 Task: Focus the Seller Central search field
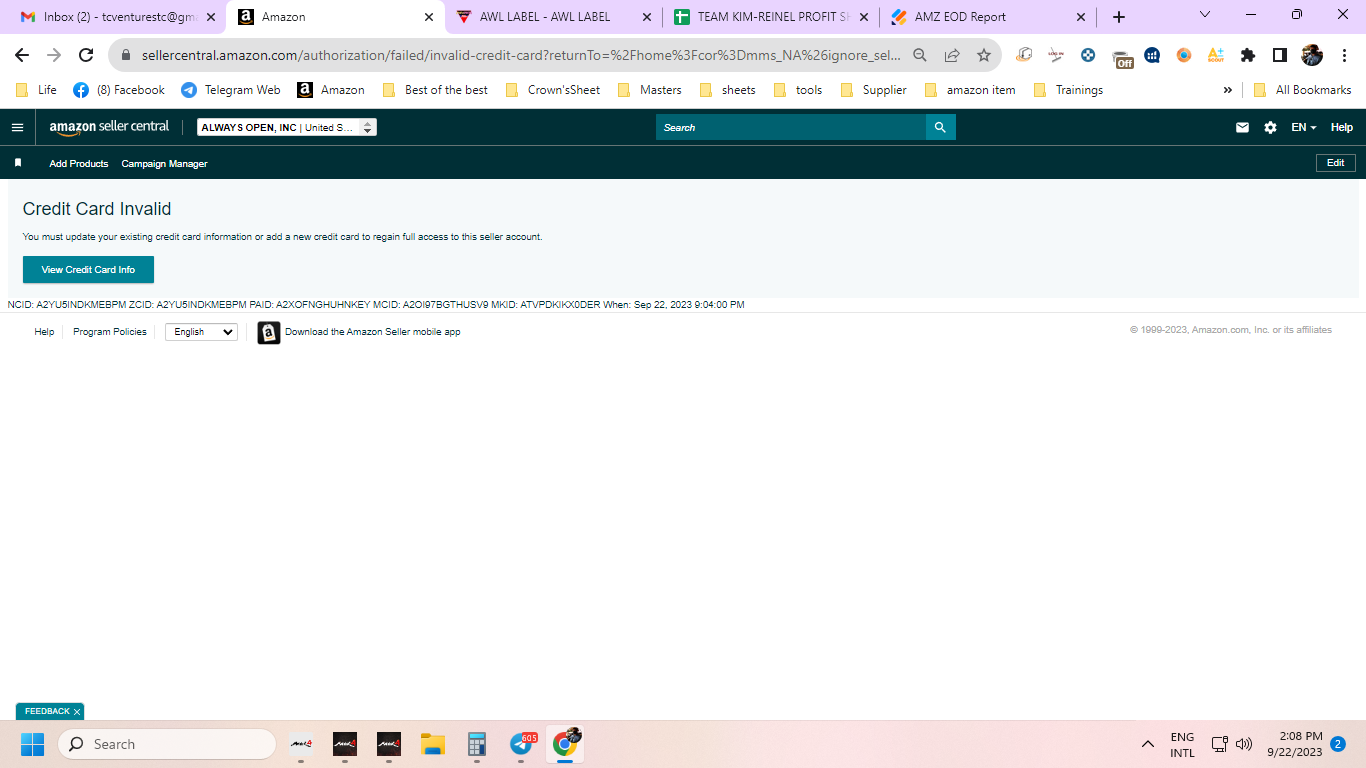(791, 127)
